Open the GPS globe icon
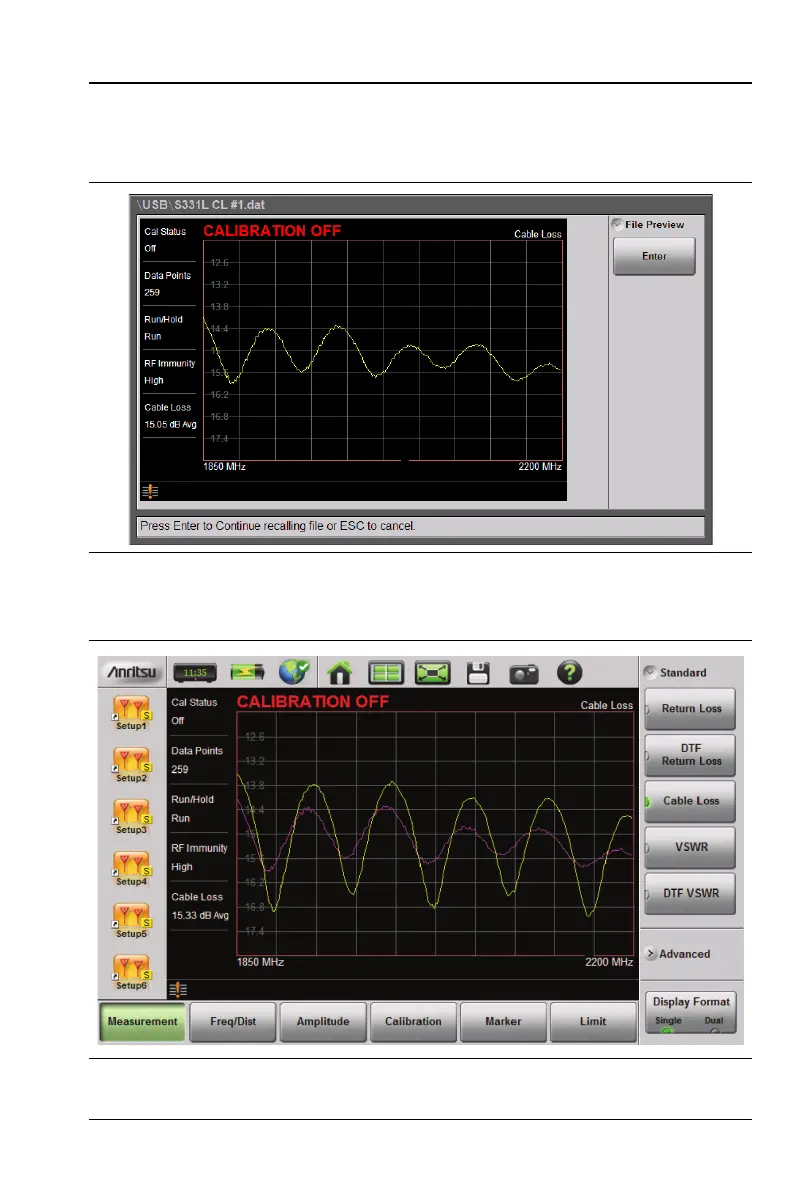The height and width of the screenshot is (1192, 792). tap(294, 672)
